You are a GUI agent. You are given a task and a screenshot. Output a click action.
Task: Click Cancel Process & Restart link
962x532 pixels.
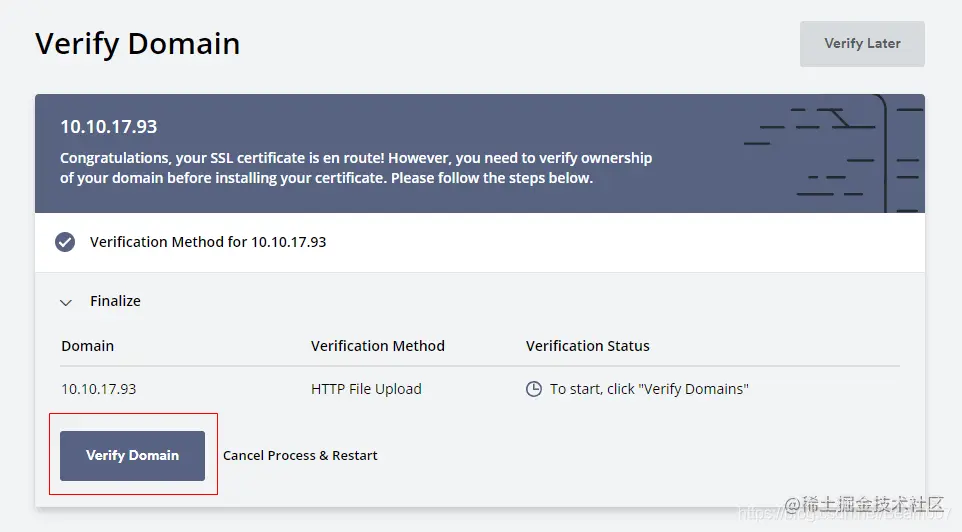[x=300, y=455]
